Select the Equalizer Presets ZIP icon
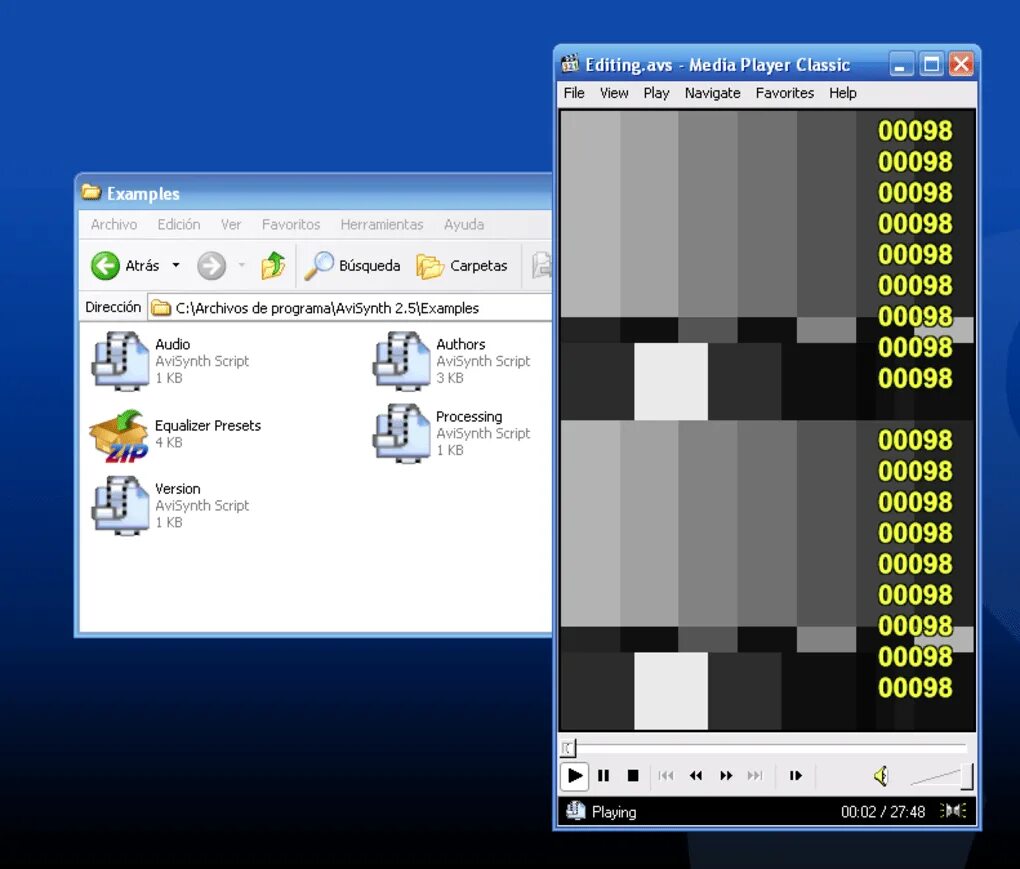 coord(120,434)
